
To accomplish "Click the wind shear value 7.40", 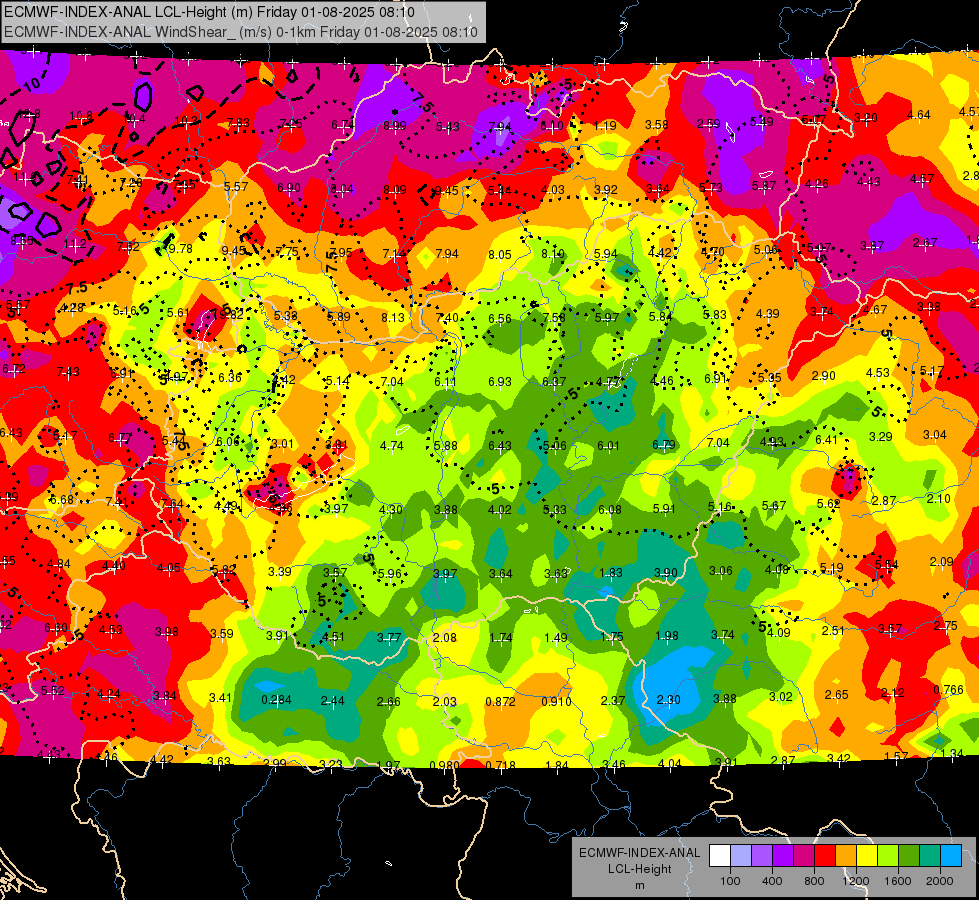I will (447, 318).
